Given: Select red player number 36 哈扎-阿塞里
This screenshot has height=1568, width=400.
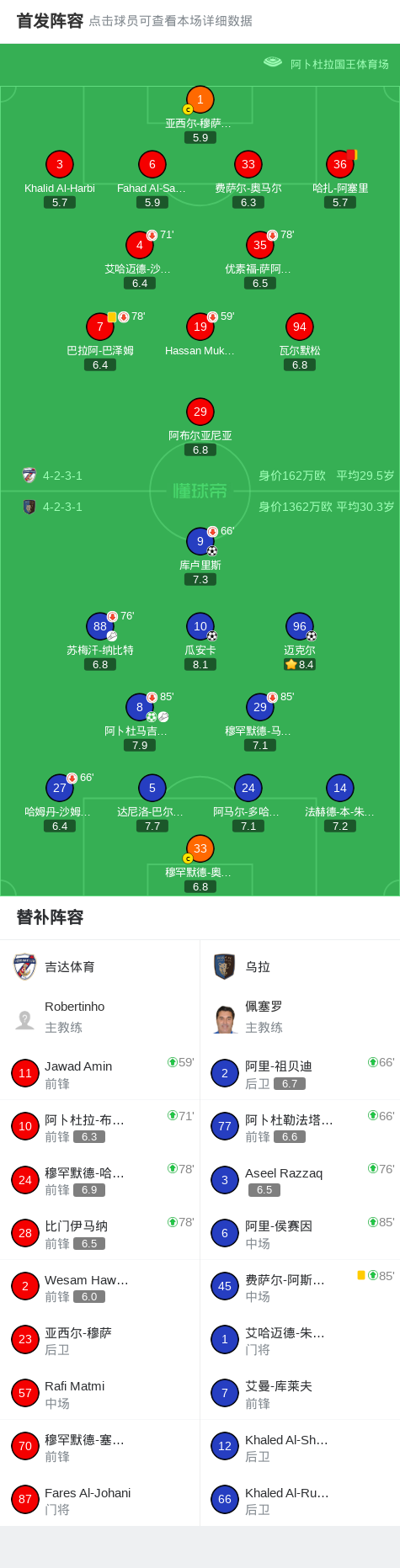Looking at the screenshot, I should coord(340,164).
